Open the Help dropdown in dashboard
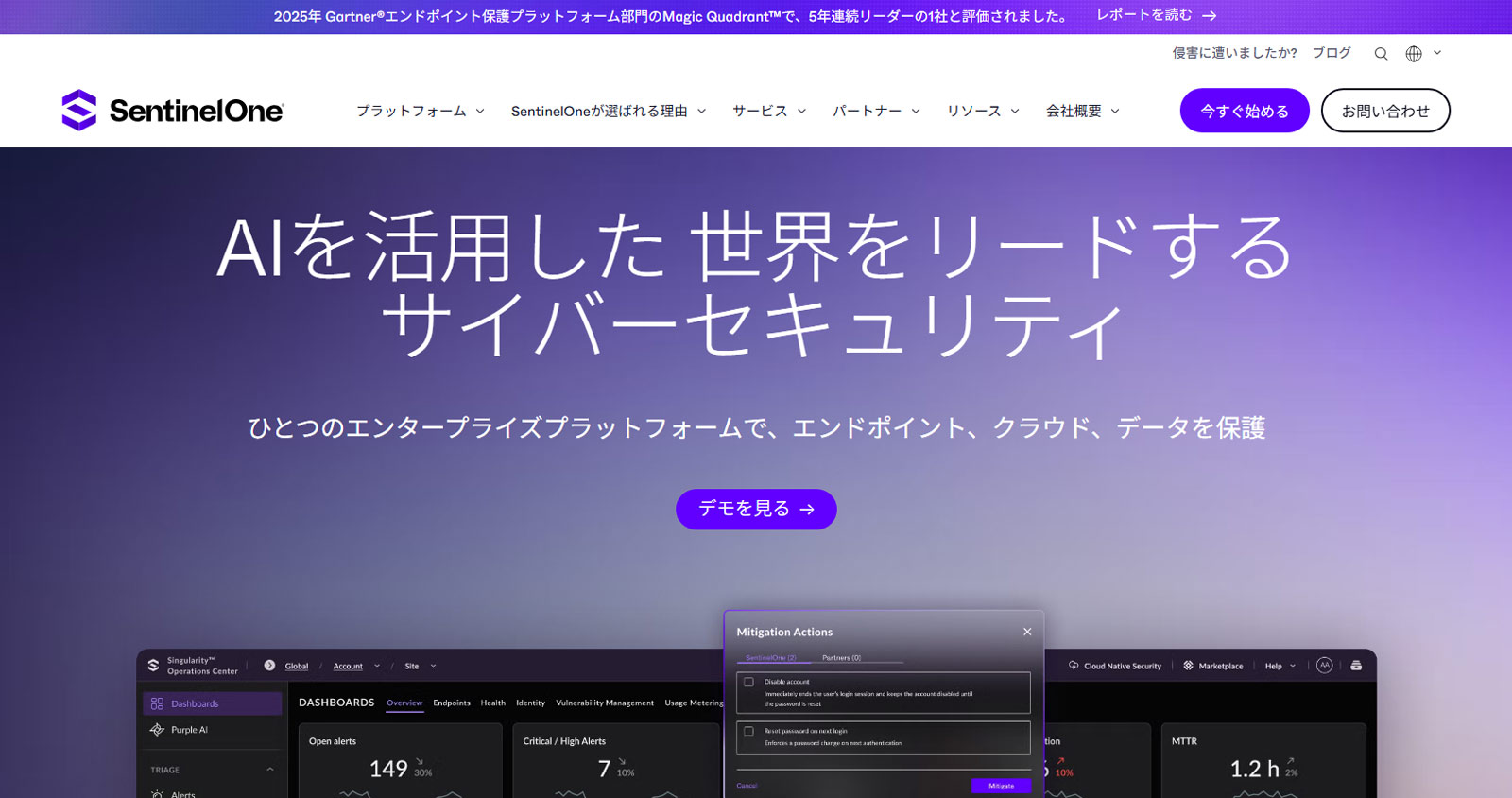Screen dimensions: 1512x798 [x=1280, y=666]
